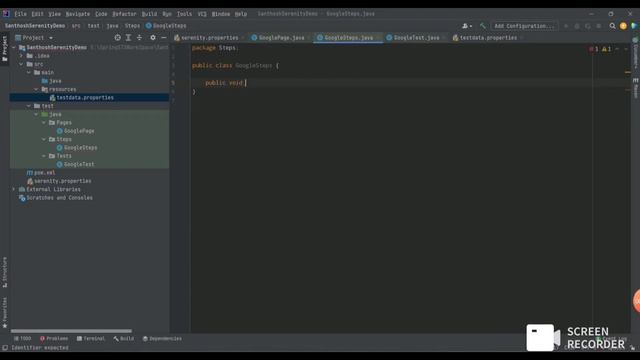Collapse the Tests package
The width and height of the screenshot is (640, 360).
tap(44, 156)
